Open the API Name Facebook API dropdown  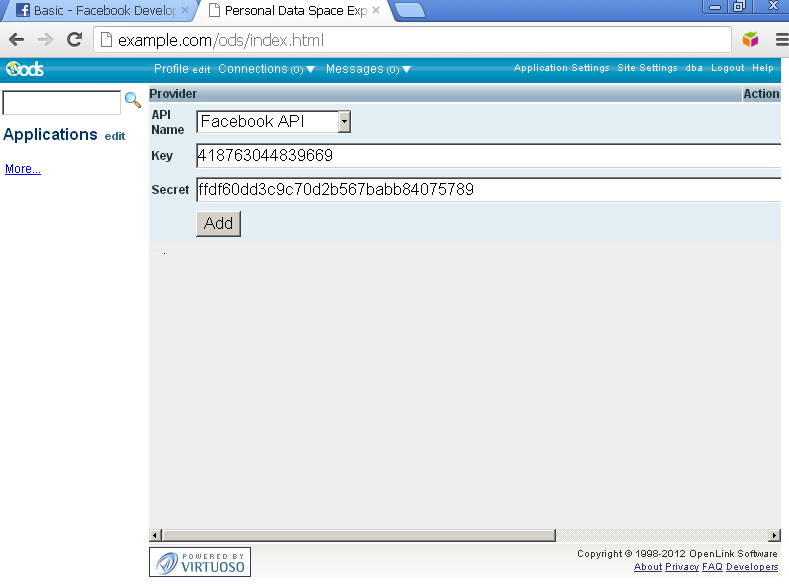273,122
